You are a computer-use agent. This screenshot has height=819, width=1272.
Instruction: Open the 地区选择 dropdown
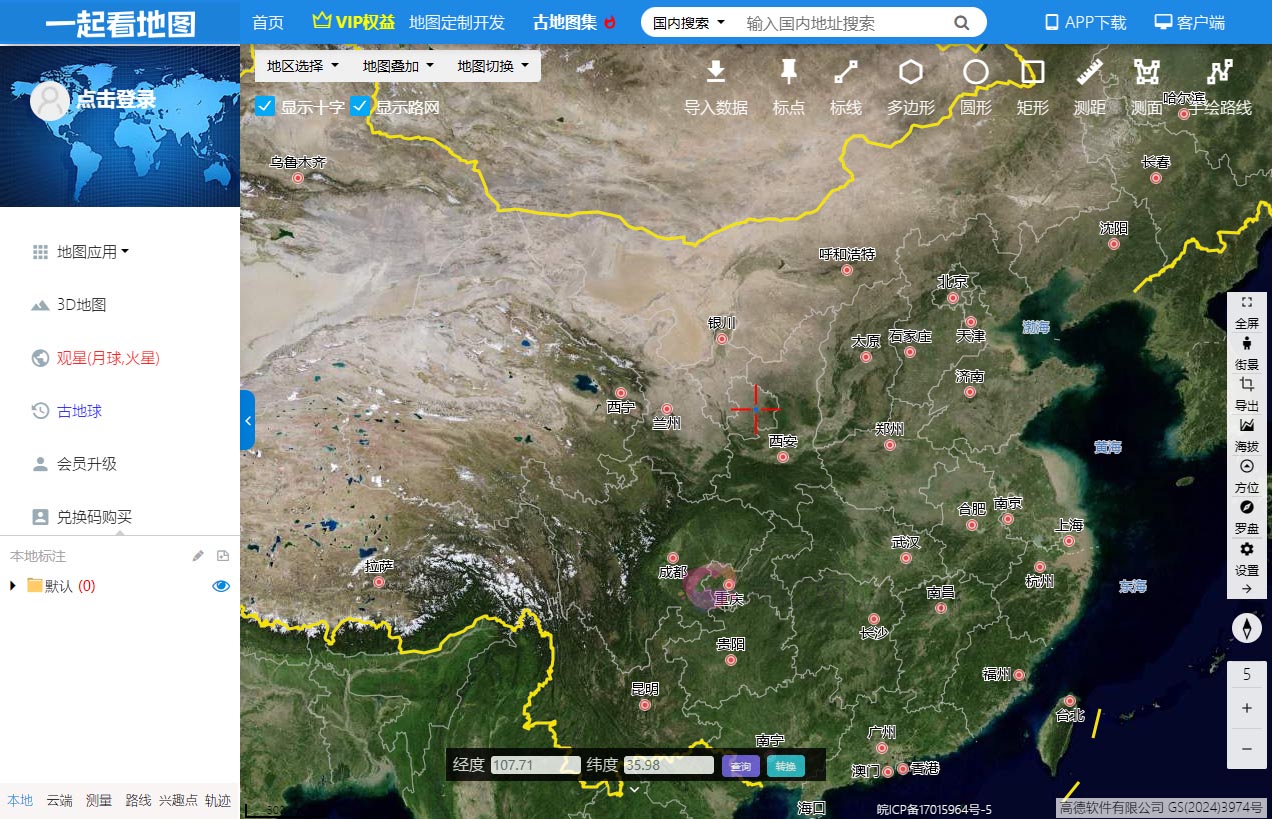(x=303, y=66)
